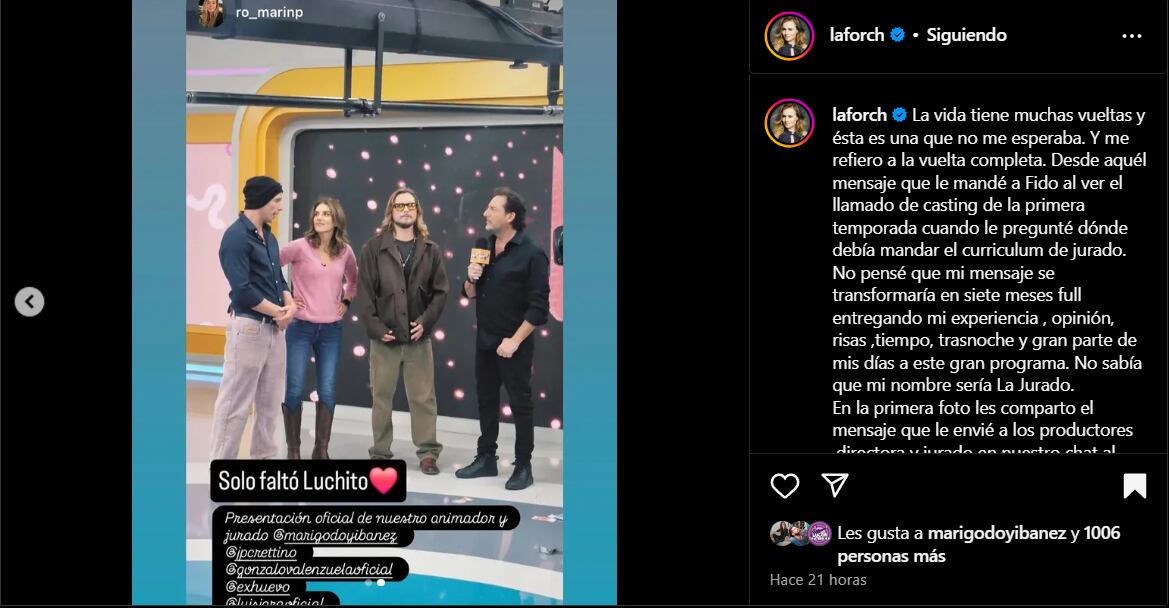
Task: Open the three-dot more options menu
Action: tap(1131, 36)
